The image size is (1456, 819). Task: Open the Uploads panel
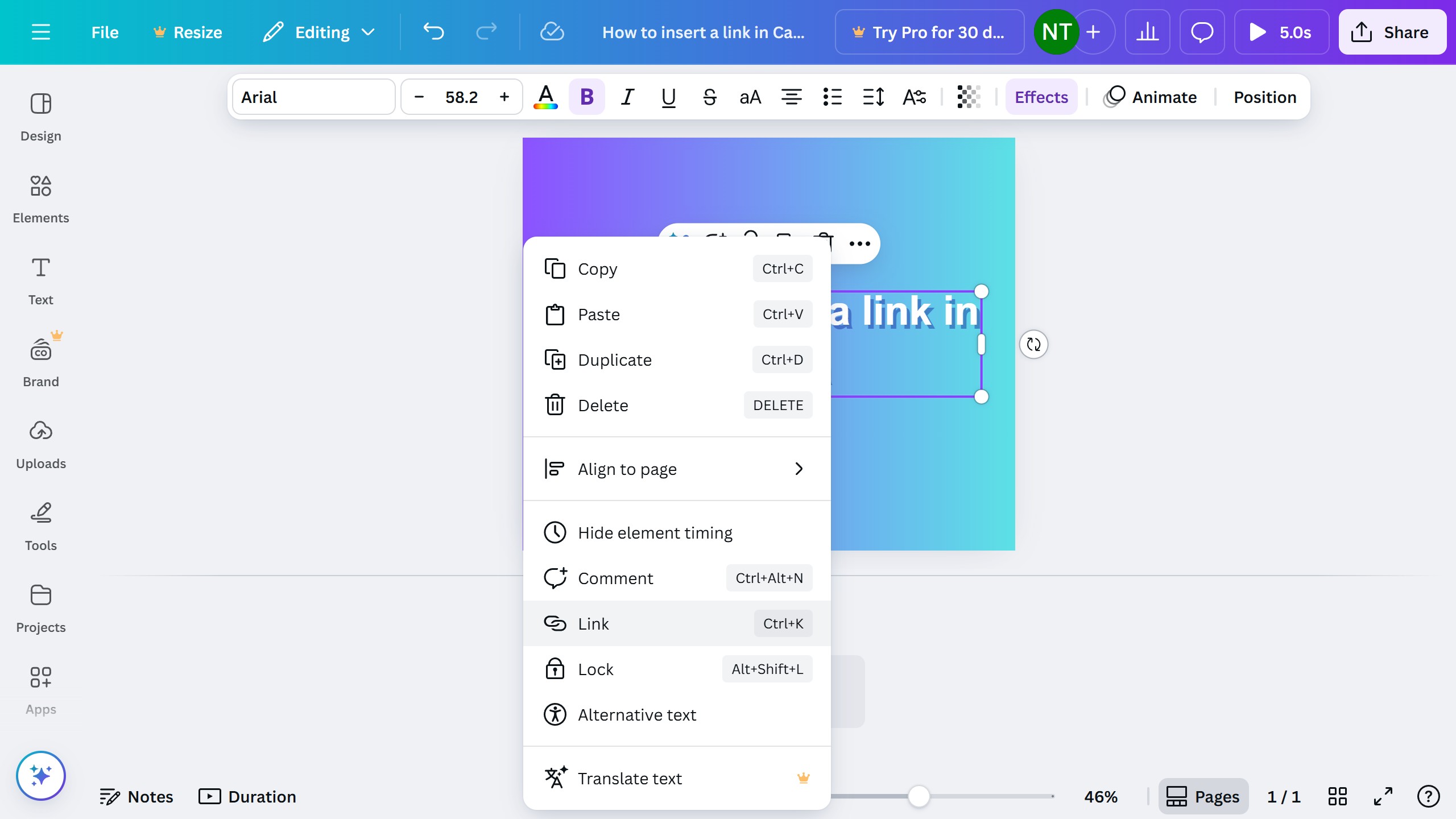coord(40,444)
